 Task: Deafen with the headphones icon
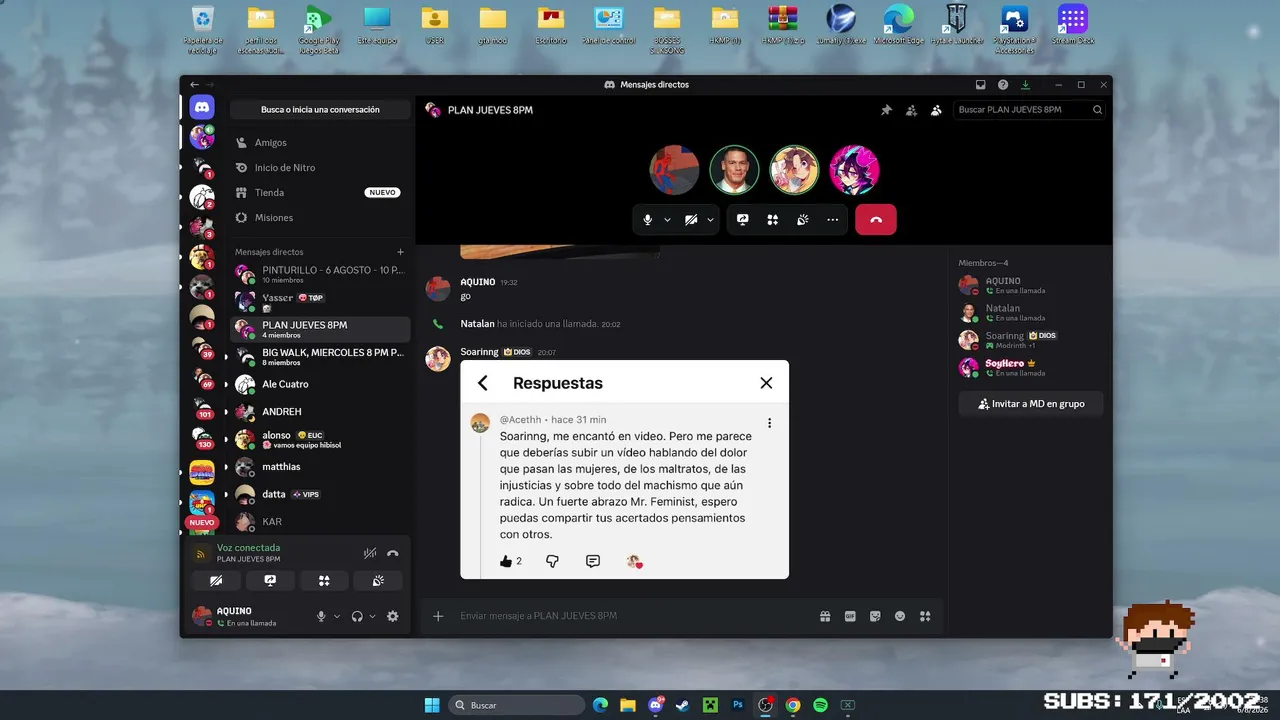[357, 617]
